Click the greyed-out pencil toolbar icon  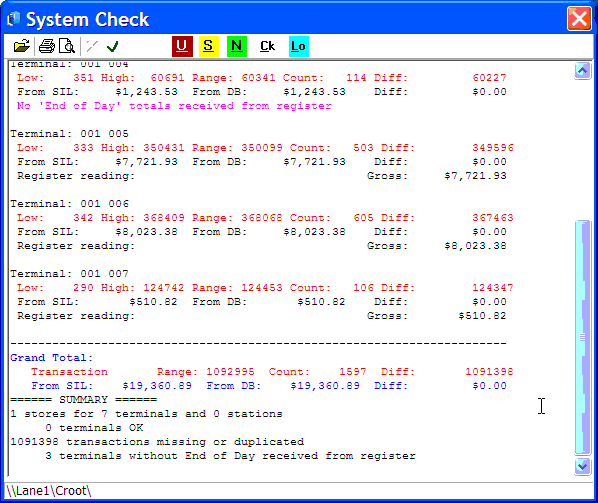92,47
